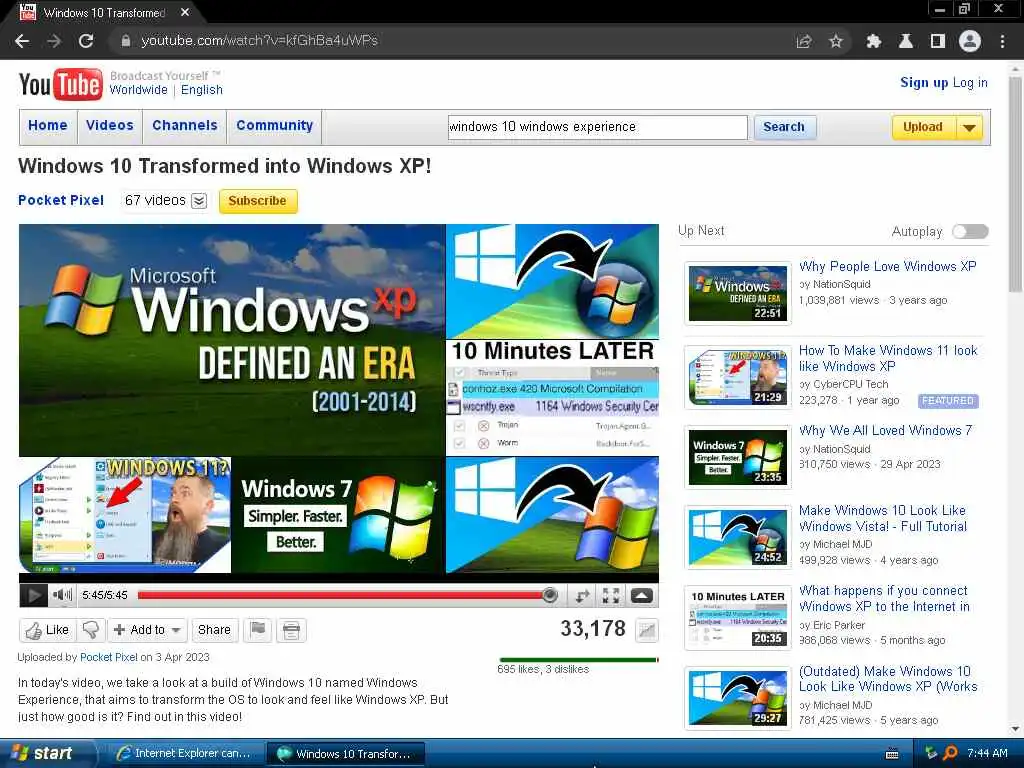1024x768 pixels.
Task: Switch to Internet Explorer taskbar item
Action: (184, 754)
